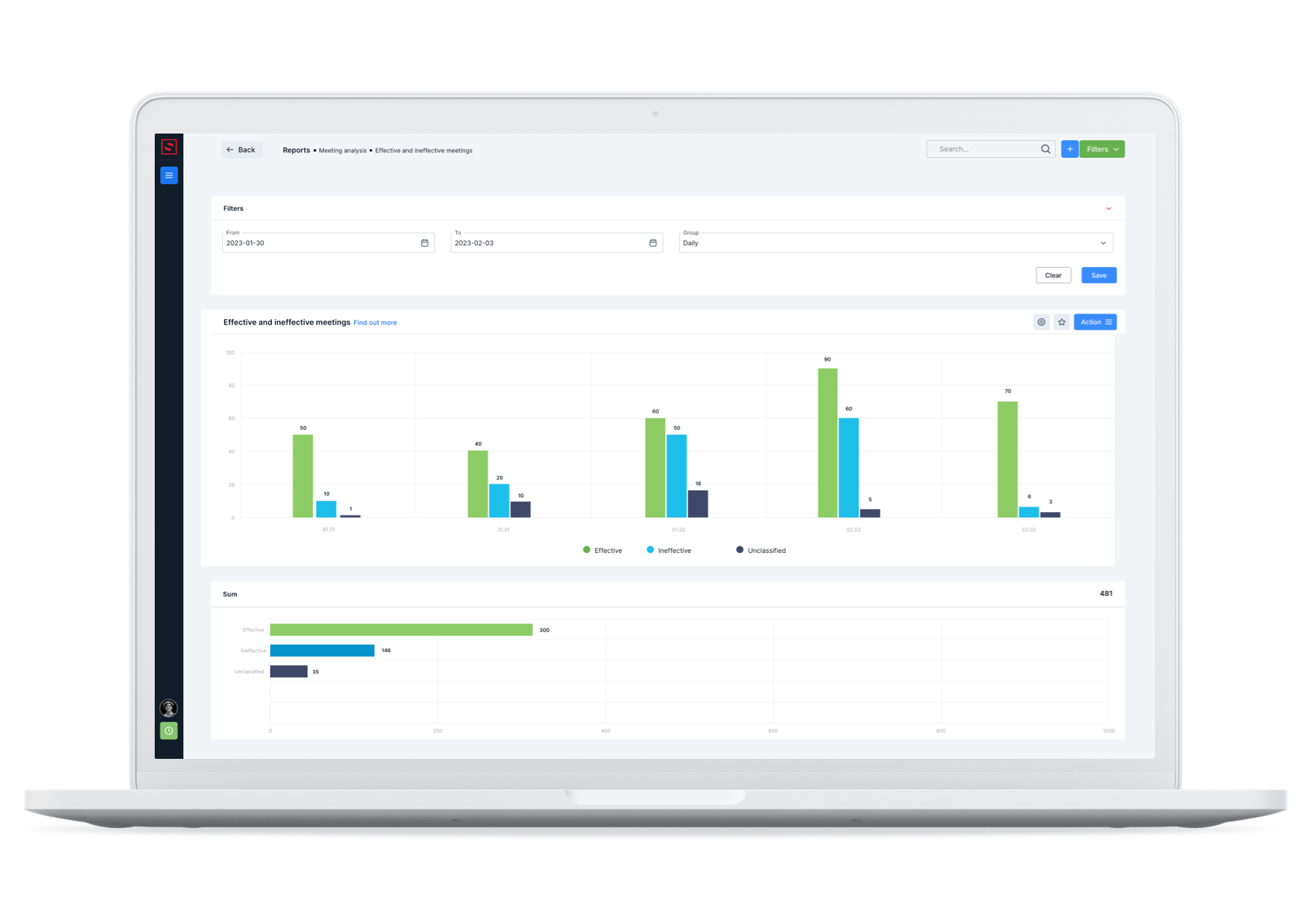Click the 30.01 axis date label
Screen dimensions: 1316x907
(328, 530)
